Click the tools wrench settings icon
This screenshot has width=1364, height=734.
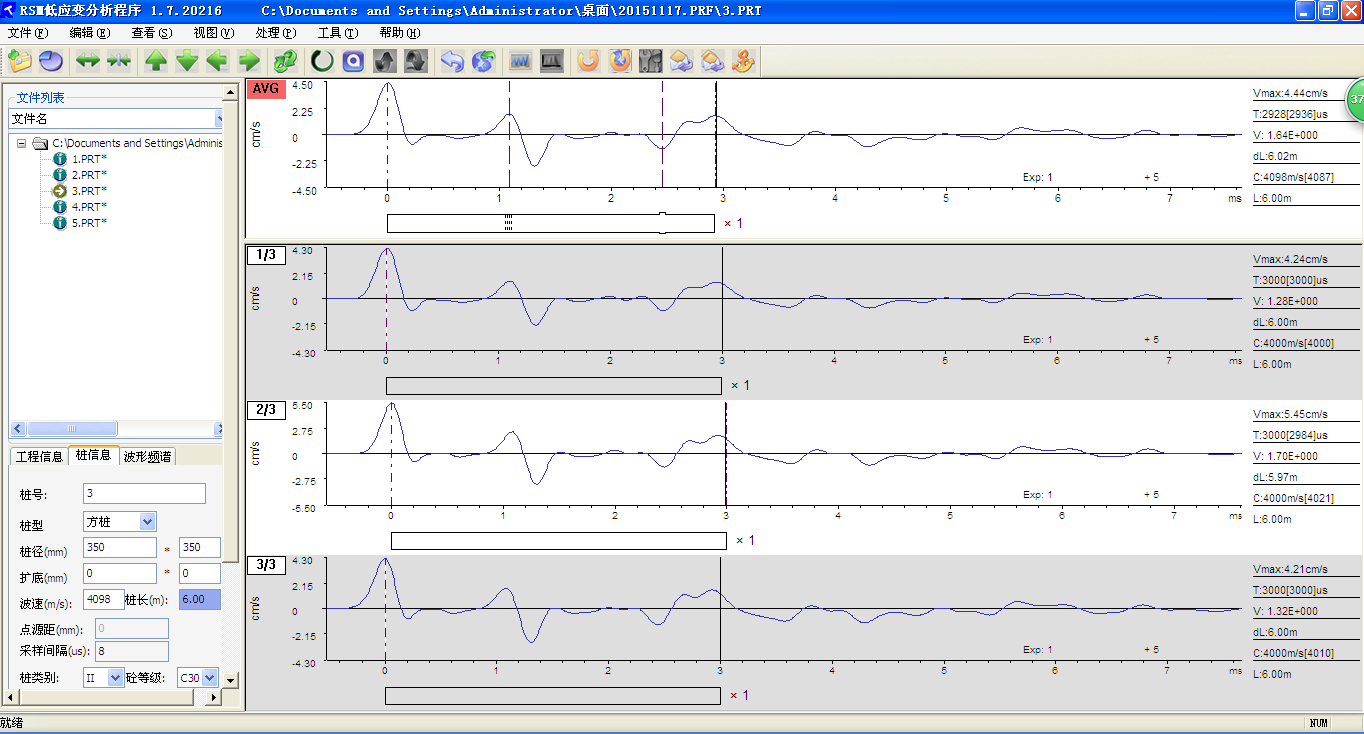coord(651,61)
